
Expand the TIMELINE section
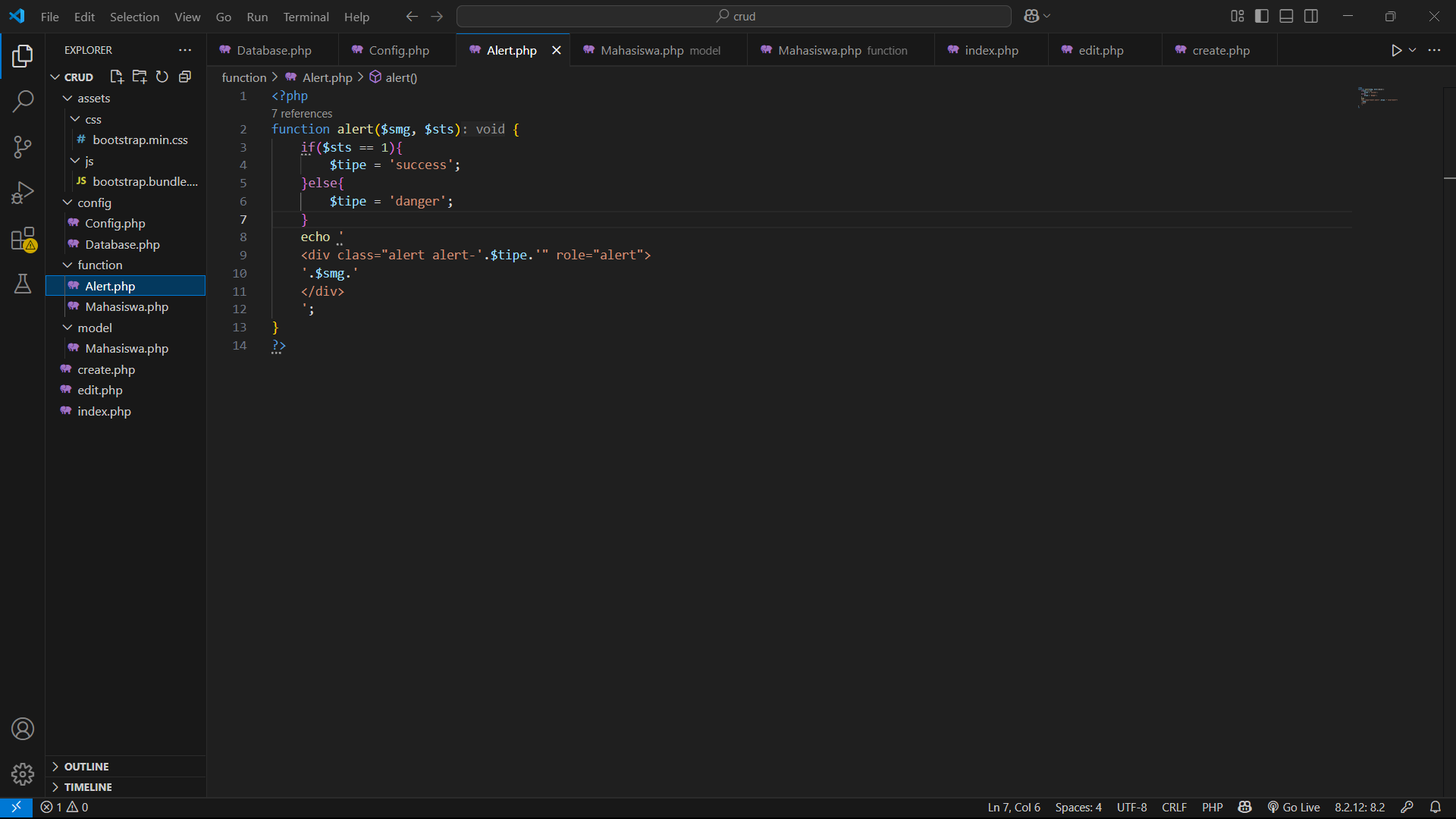[x=87, y=787]
